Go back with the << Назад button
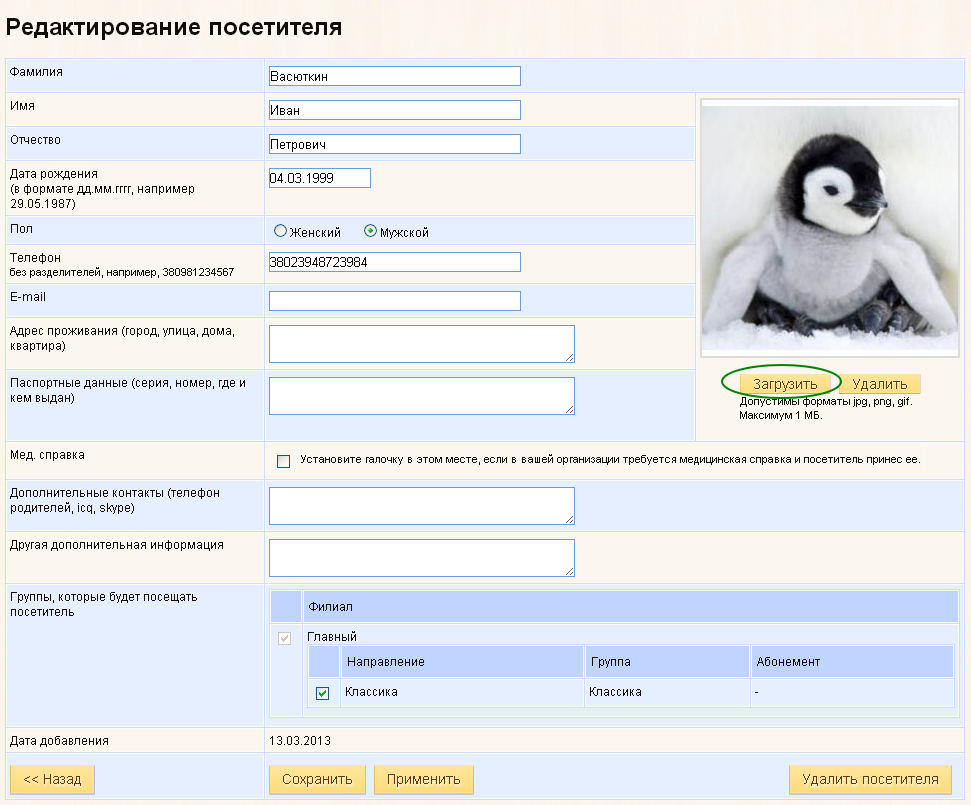 point(52,780)
